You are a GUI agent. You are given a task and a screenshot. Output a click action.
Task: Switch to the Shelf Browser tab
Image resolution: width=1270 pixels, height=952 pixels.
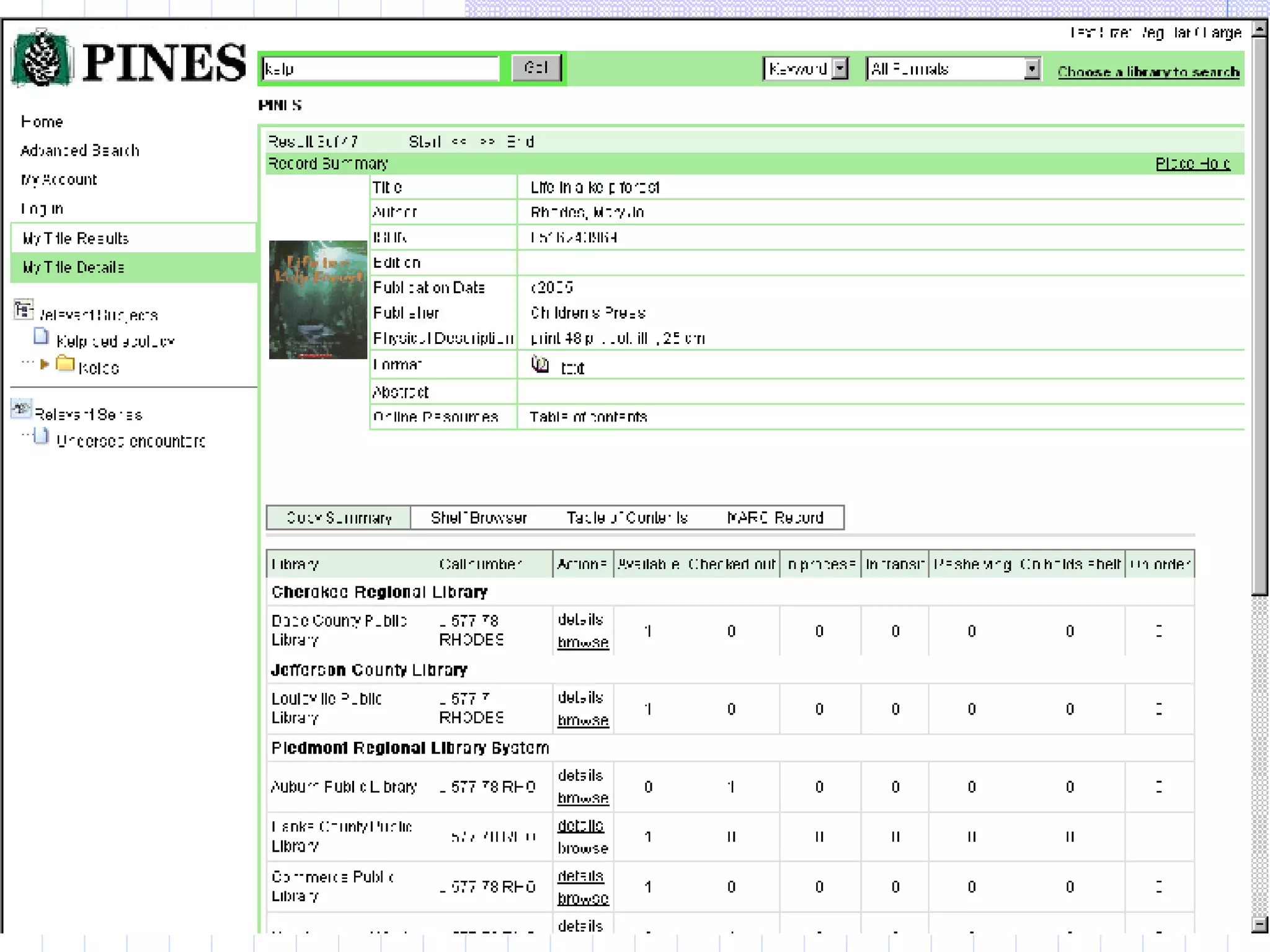479,518
